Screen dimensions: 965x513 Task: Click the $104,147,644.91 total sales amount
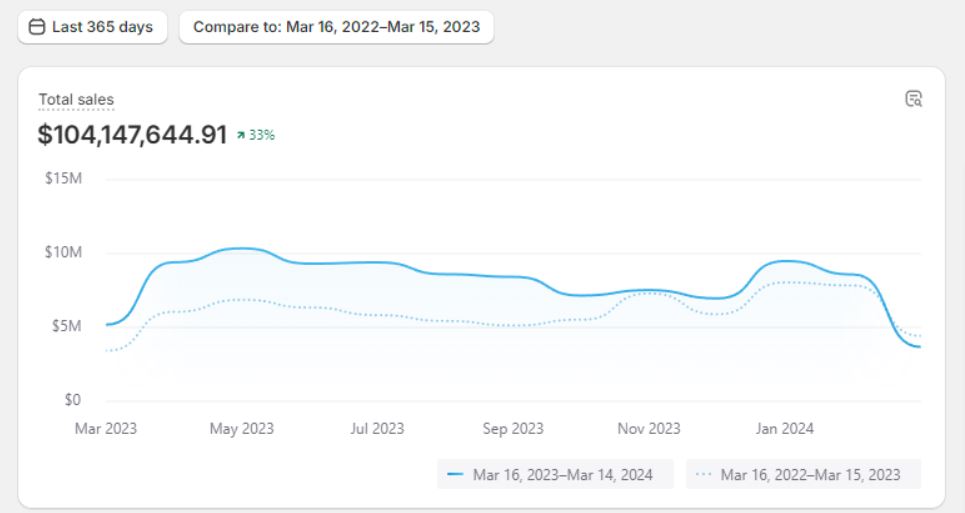133,135
